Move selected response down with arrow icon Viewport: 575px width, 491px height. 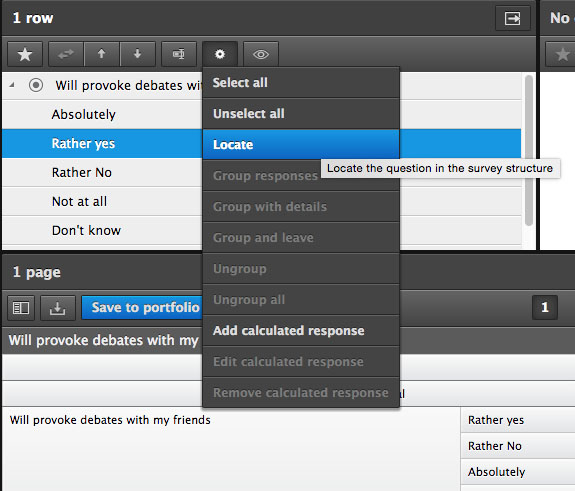[138, 54]
